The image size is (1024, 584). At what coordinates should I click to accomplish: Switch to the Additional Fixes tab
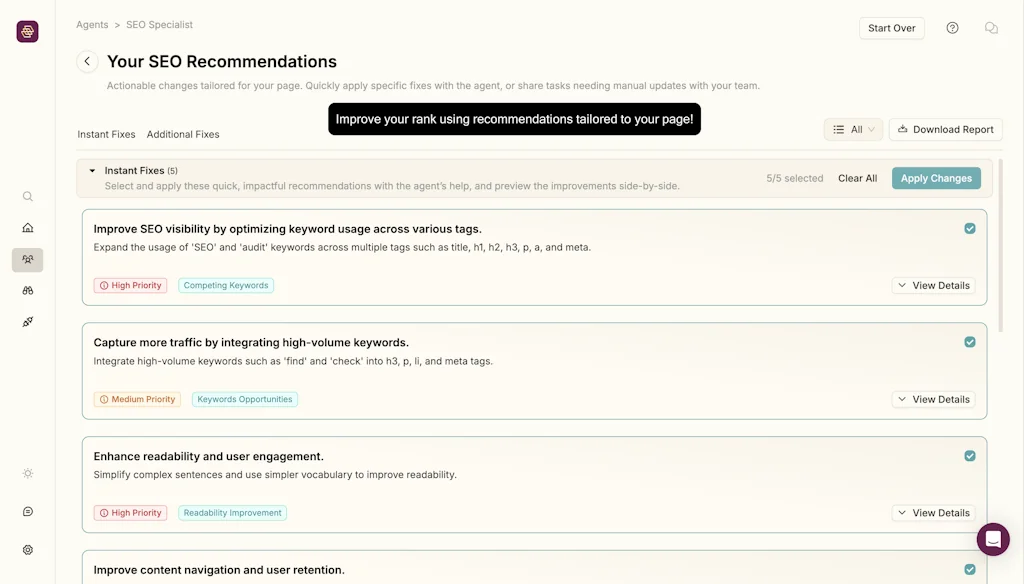(x=183, y=134)
